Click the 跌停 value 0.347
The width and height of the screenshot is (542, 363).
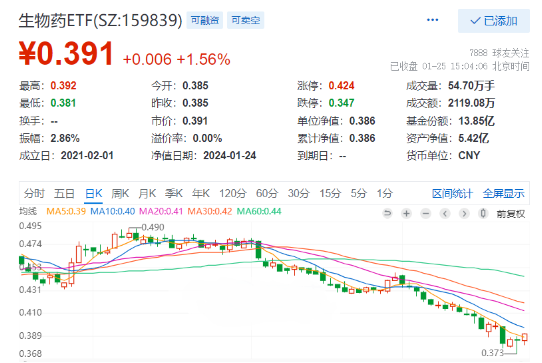(342, 103)
